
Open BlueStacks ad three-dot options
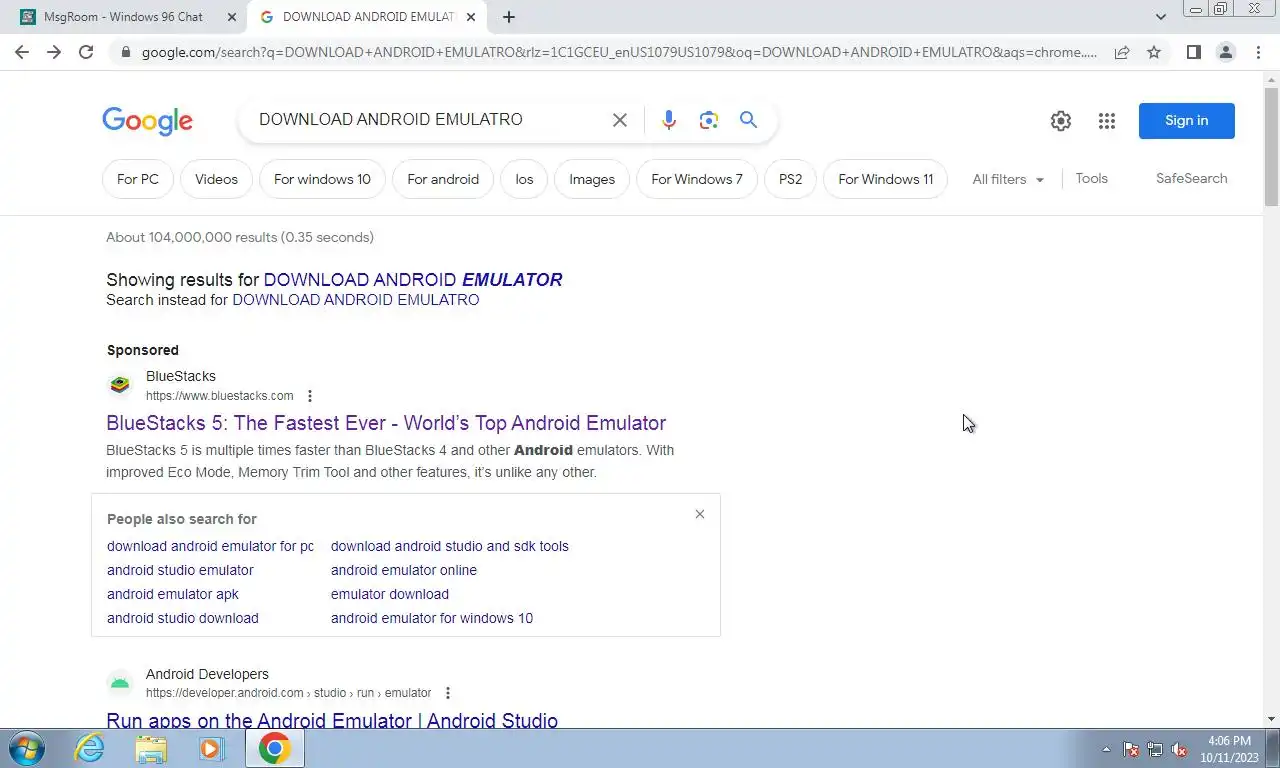[x=310, y=396]
